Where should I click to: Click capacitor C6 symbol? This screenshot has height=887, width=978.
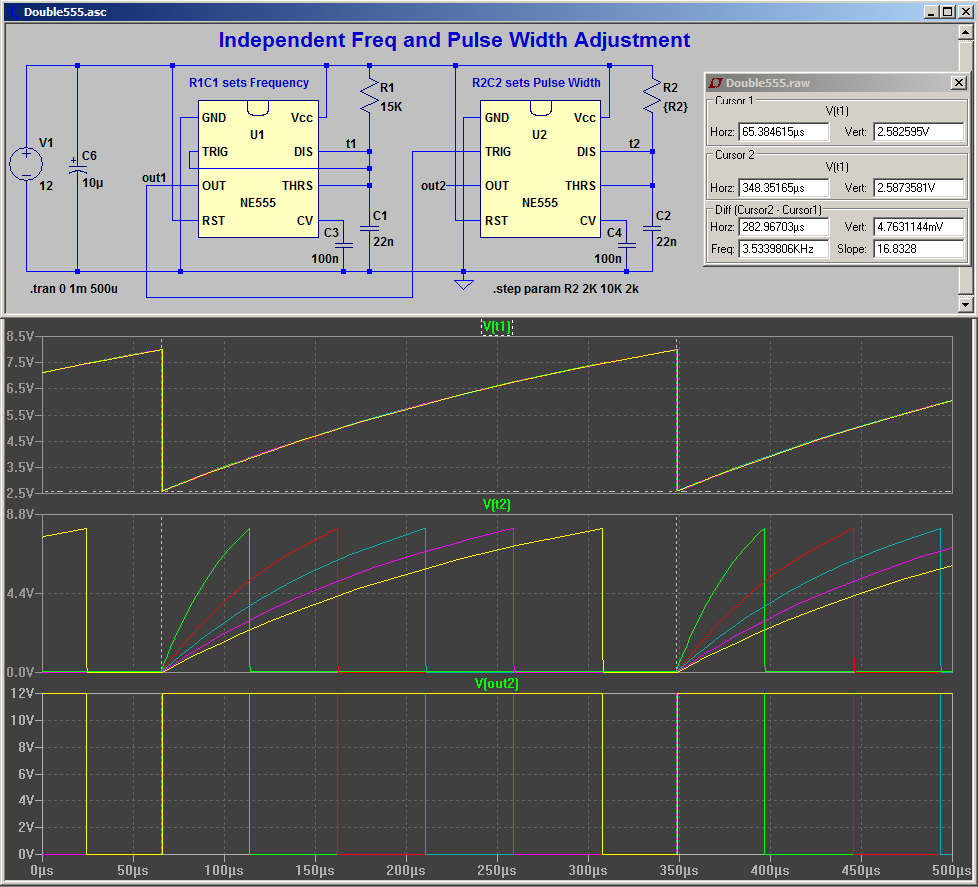point(77,165)
